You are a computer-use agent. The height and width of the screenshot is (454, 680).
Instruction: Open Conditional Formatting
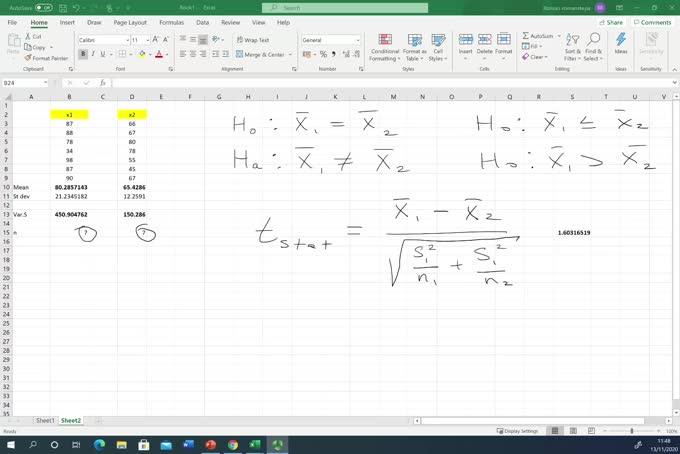[385, 48]
